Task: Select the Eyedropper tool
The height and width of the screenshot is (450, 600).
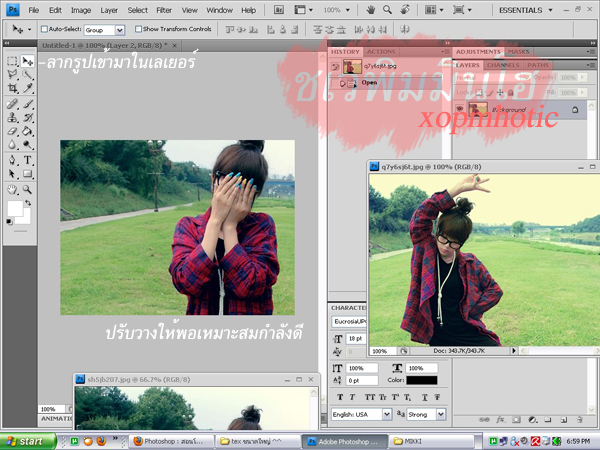Action: (28, 88)
